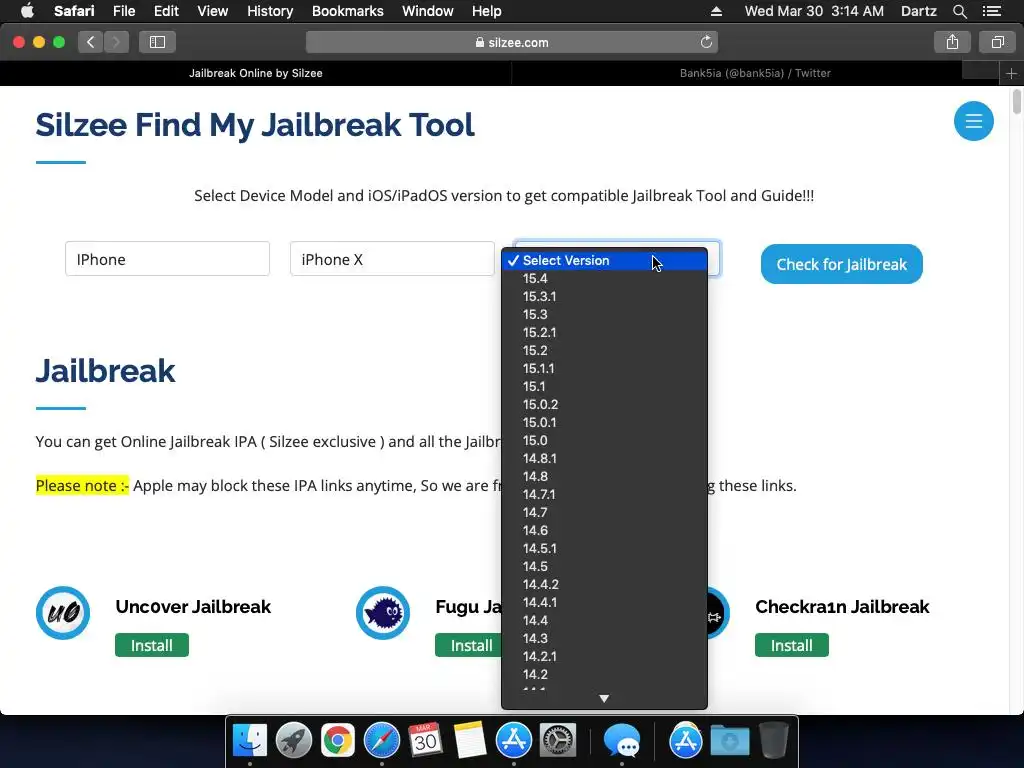The height and width of the screenshot is (768, 1024).
Task: Open the Bookmarks menu
Action: click(x=347, y=11)
